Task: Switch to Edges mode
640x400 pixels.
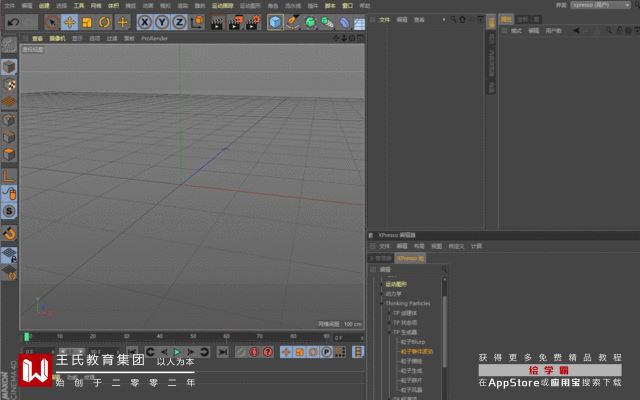Action: pyautogui.click(x=9, y=137)
